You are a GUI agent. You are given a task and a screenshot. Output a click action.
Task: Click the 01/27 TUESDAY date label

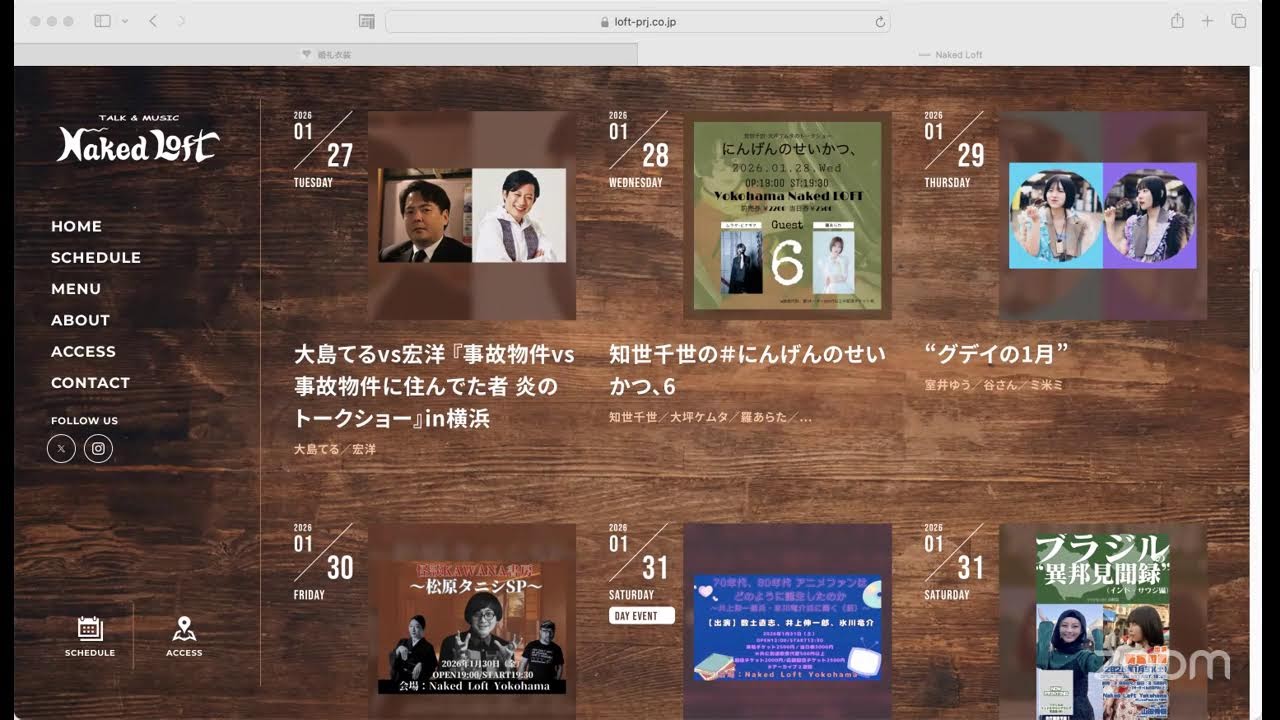[x=324, y=149]
